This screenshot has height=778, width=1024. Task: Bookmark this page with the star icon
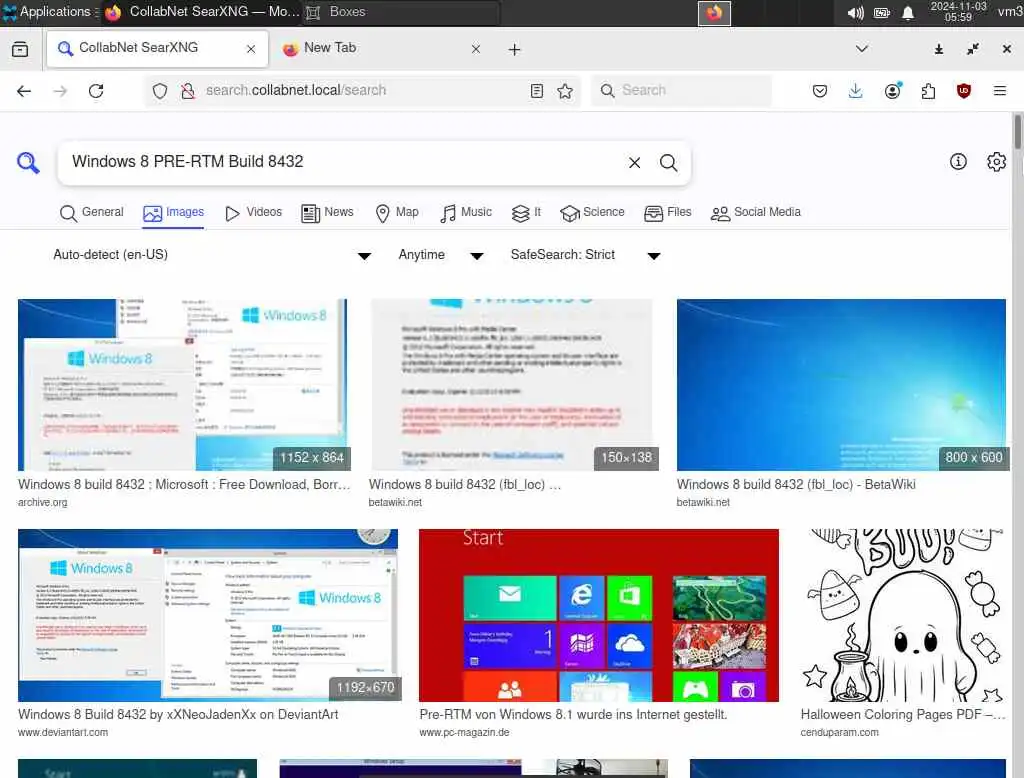pyautogui.click(x=565, y=91)
